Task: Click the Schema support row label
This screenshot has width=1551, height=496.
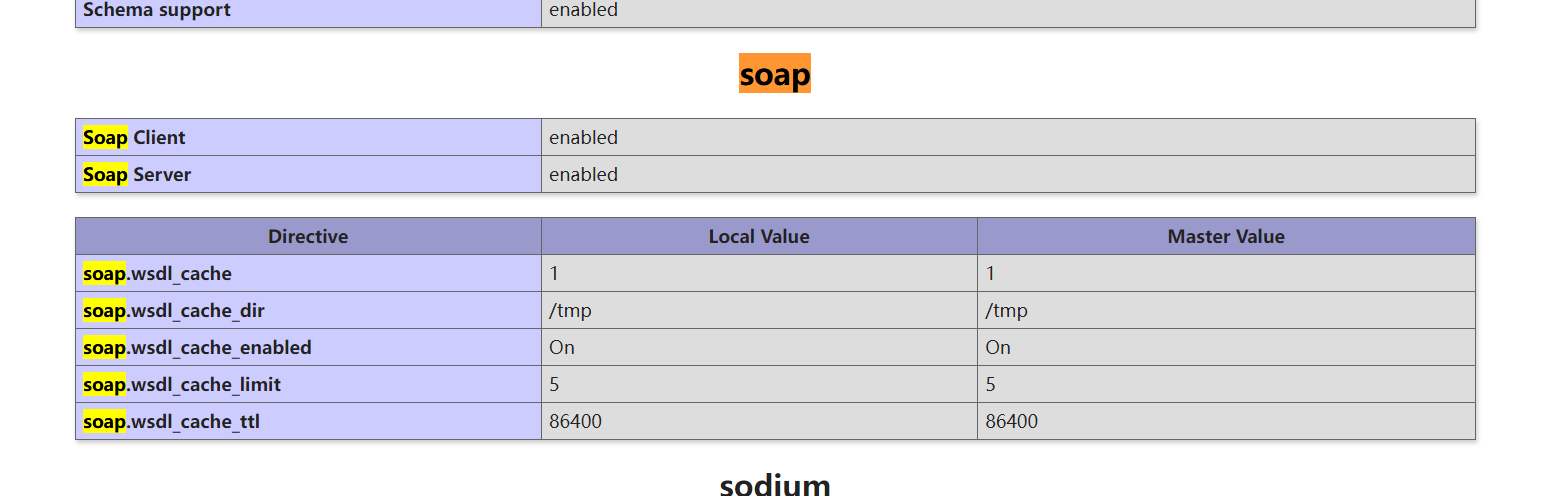Action: tap(157, 11)
